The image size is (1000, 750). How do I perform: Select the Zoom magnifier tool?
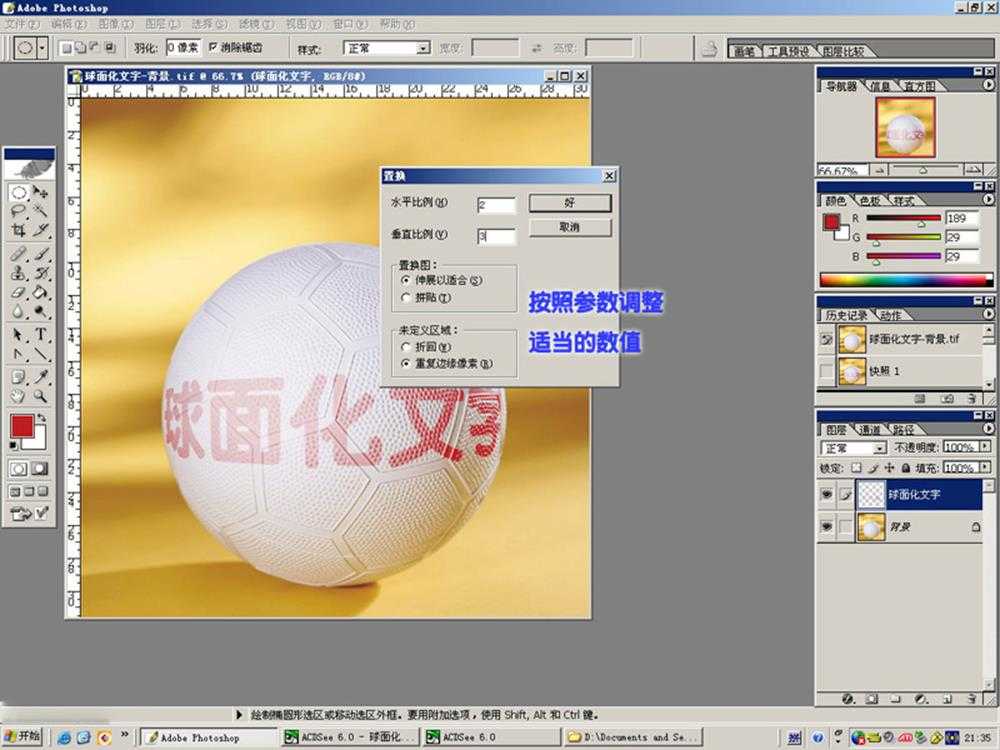[41, 396]
